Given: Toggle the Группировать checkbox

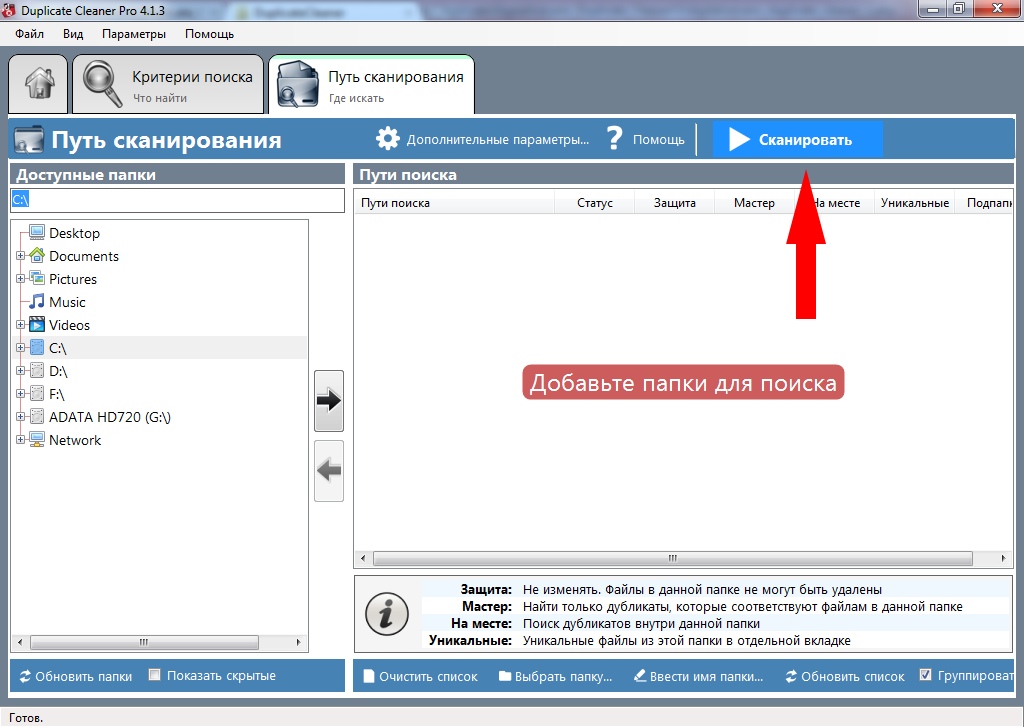Looking at the screenshot, I should click(x=925, y=675).
